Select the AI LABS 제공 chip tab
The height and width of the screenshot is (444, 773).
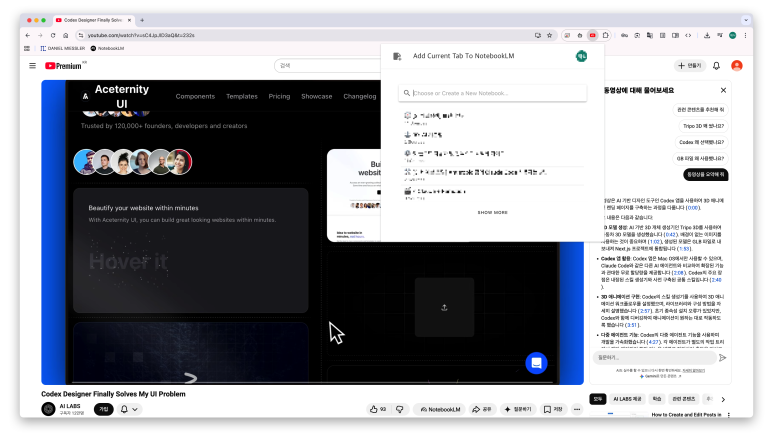628,399
